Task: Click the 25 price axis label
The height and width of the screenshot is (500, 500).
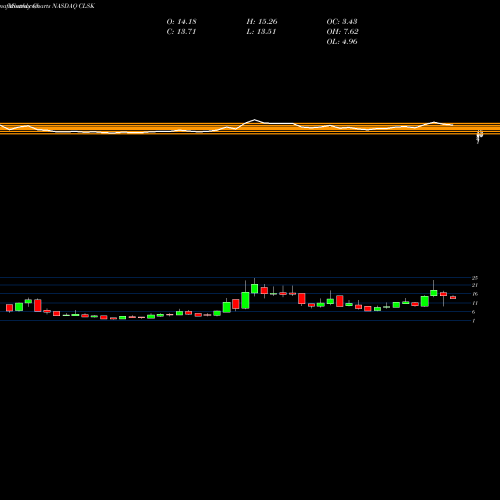Action: tap(475, 278)
